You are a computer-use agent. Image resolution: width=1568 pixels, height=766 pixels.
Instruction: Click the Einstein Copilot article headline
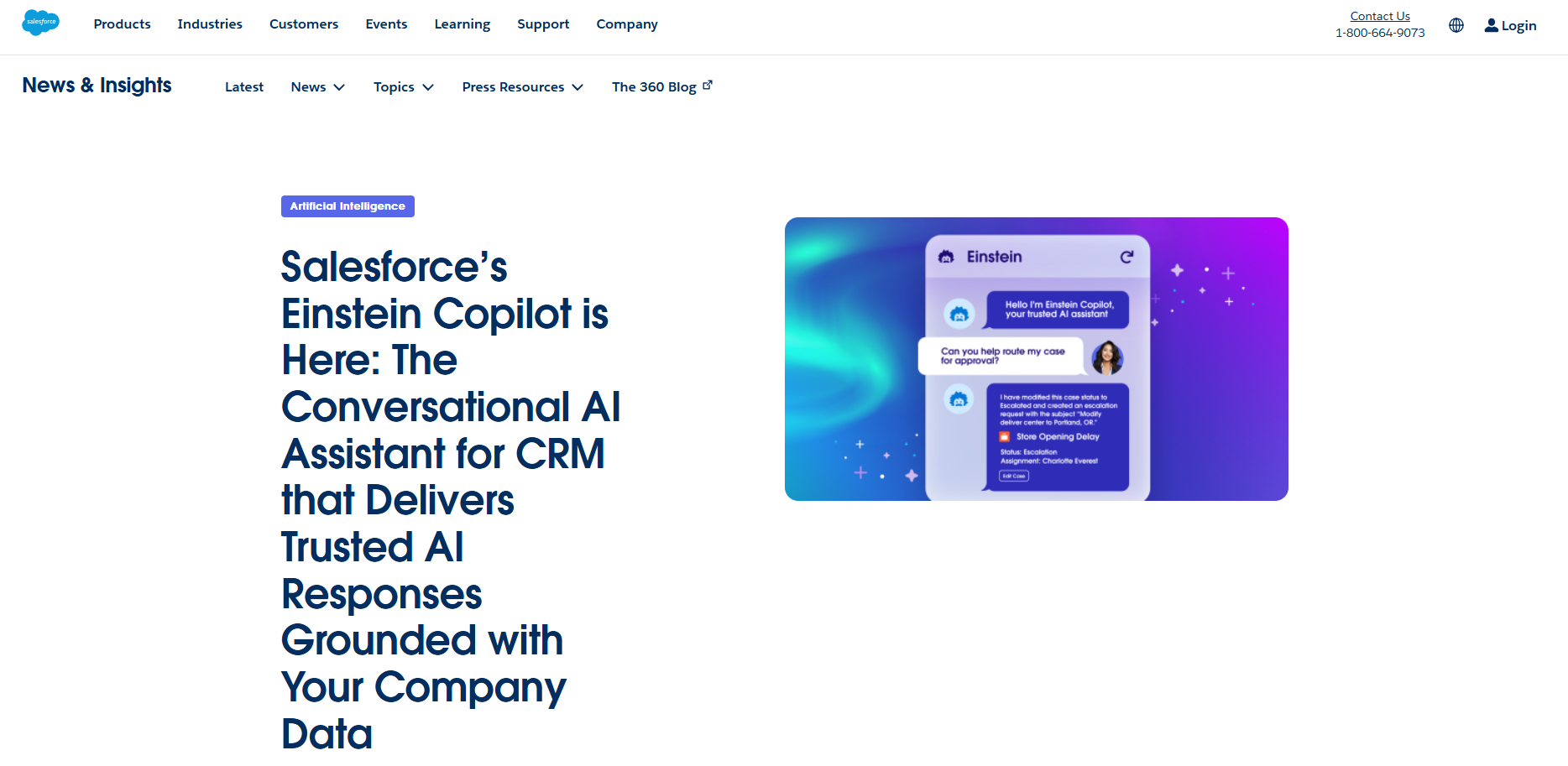pos(451,500)
